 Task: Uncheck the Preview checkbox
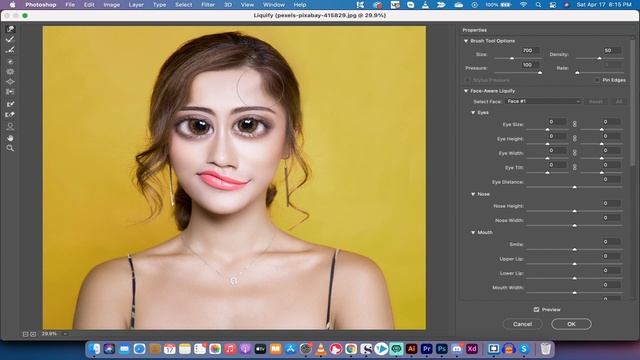click(536, 309)
